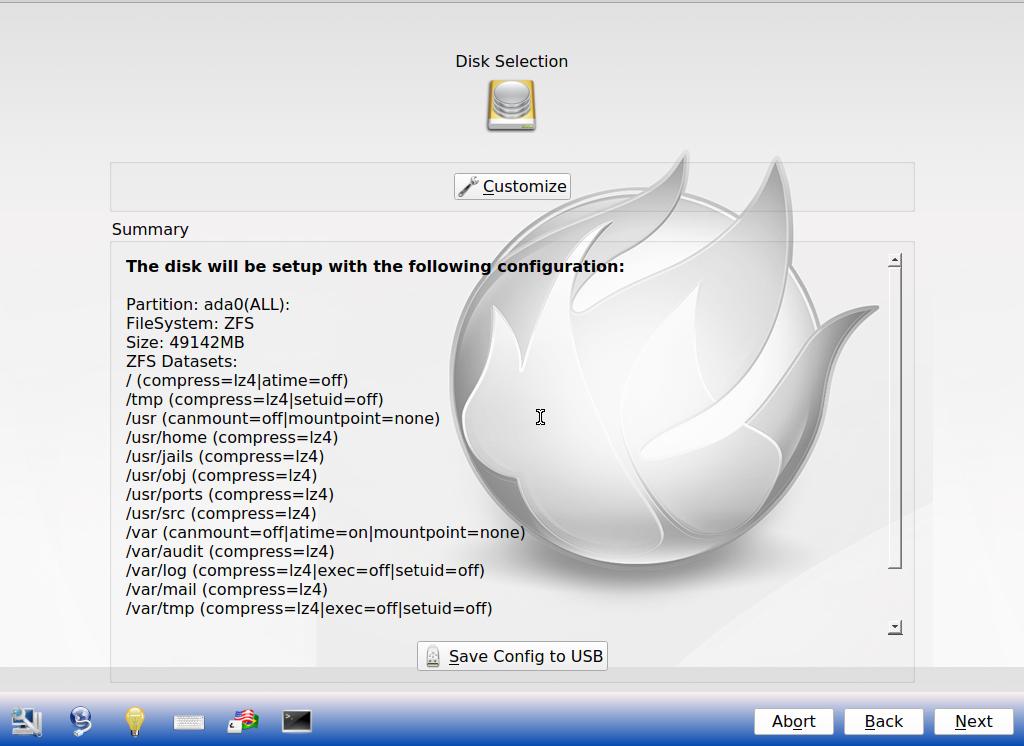Click the Customize button

click(512, 186)
